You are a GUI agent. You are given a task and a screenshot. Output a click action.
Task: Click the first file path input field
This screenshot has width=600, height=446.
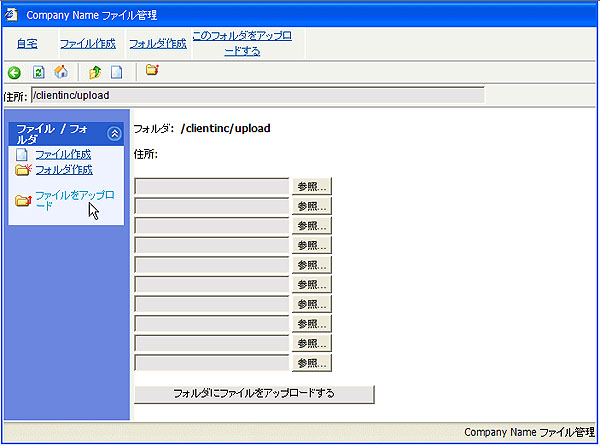click(212, 187)
